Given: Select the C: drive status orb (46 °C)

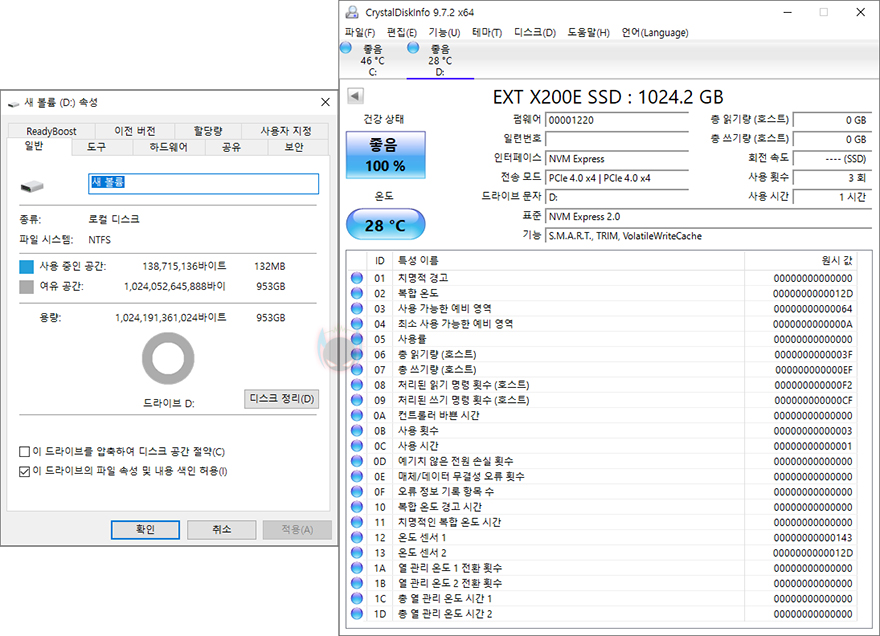Looking at the screenshot, I should pyautogui.click(x=346, y=48).
